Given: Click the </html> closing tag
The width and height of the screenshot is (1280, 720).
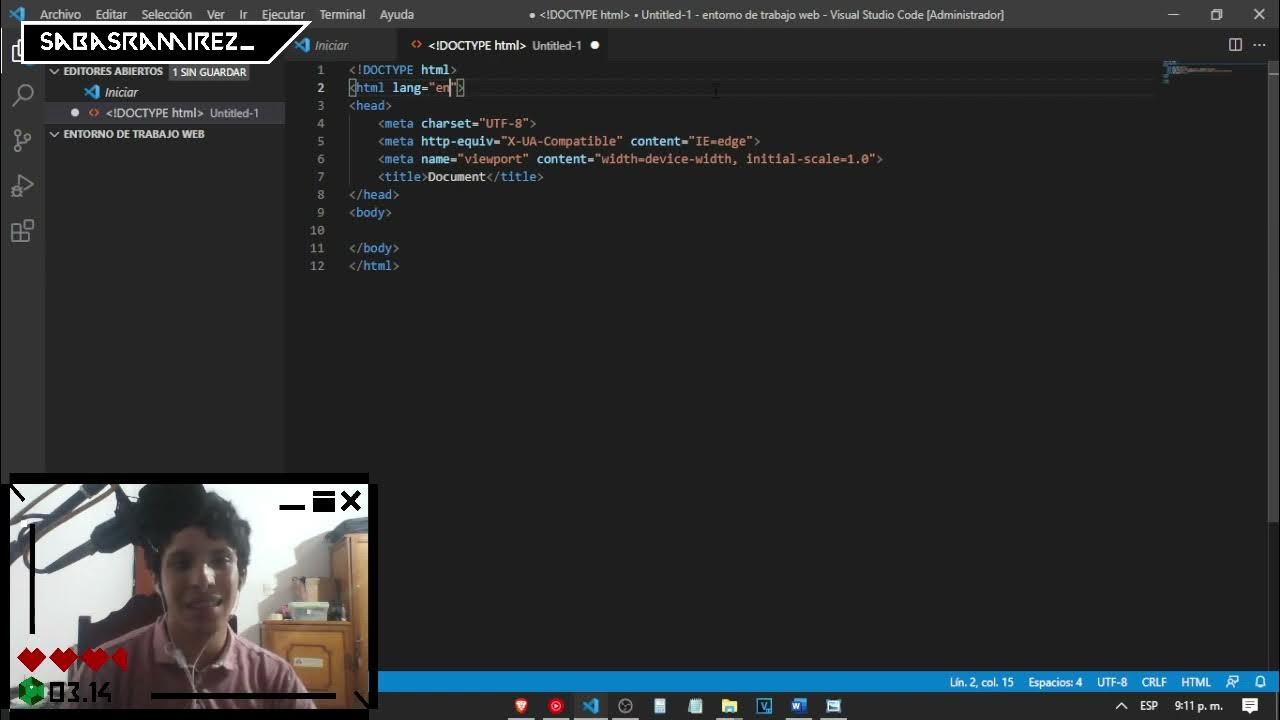Looking at the screenshot, I should 374,266.
